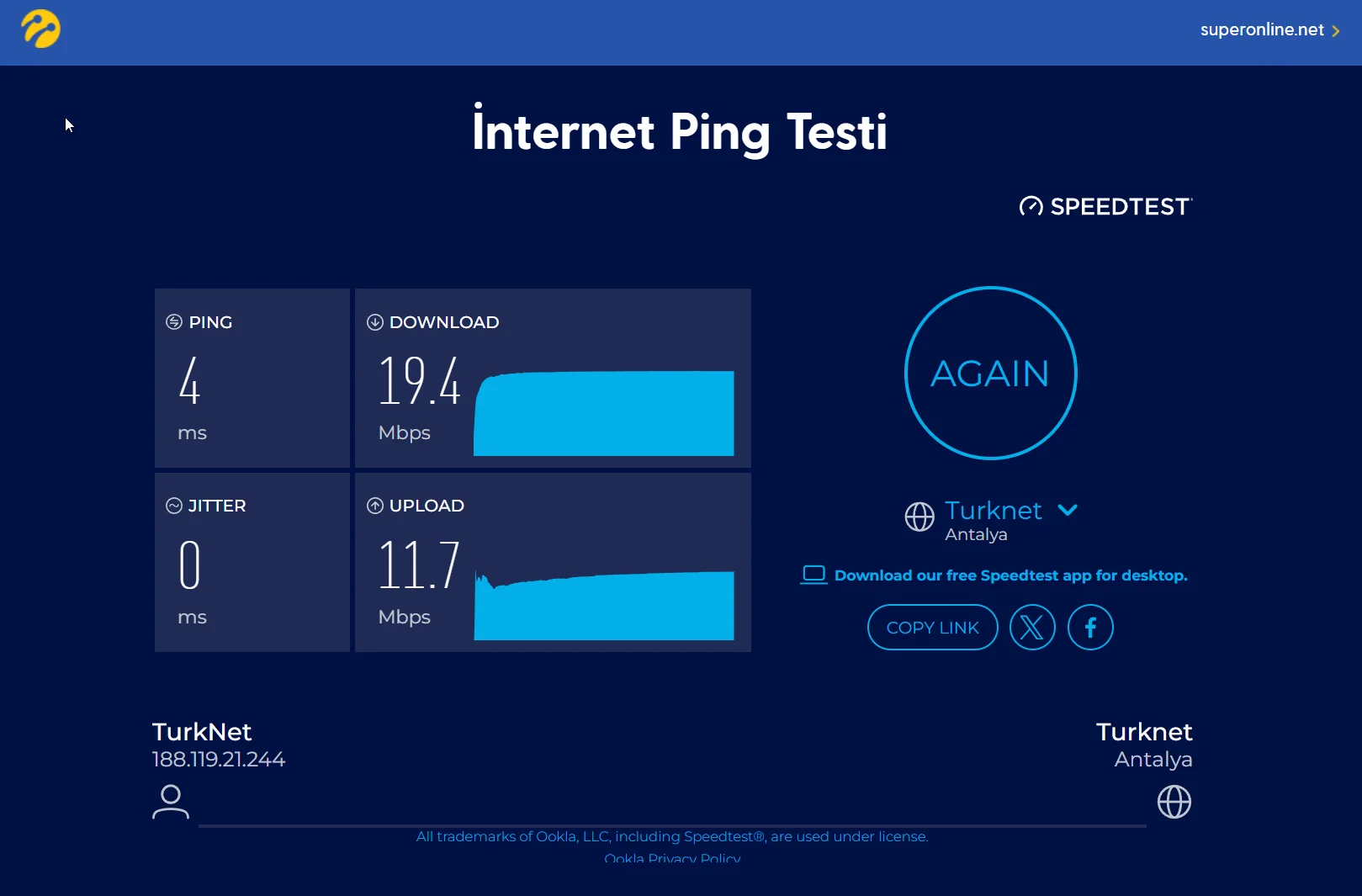The height and width of the screenshot is (896, 1362).
Task: Open the Speedtest desktop app download link
Action: click(x=1010, y=575)
